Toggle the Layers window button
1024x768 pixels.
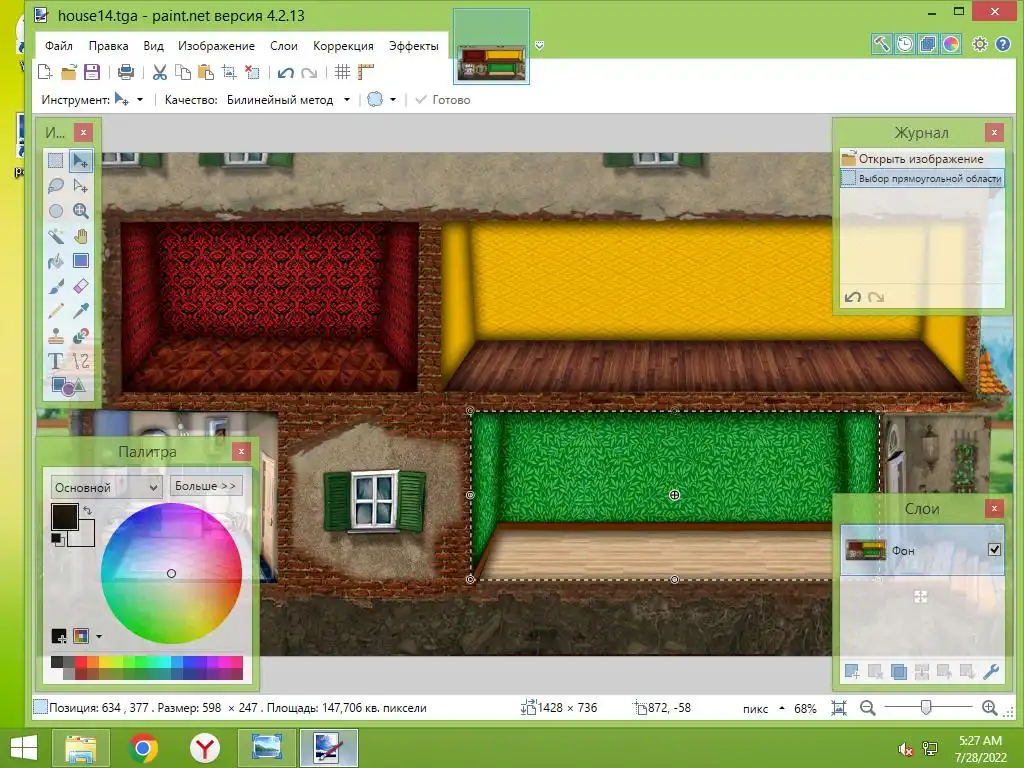927,44
